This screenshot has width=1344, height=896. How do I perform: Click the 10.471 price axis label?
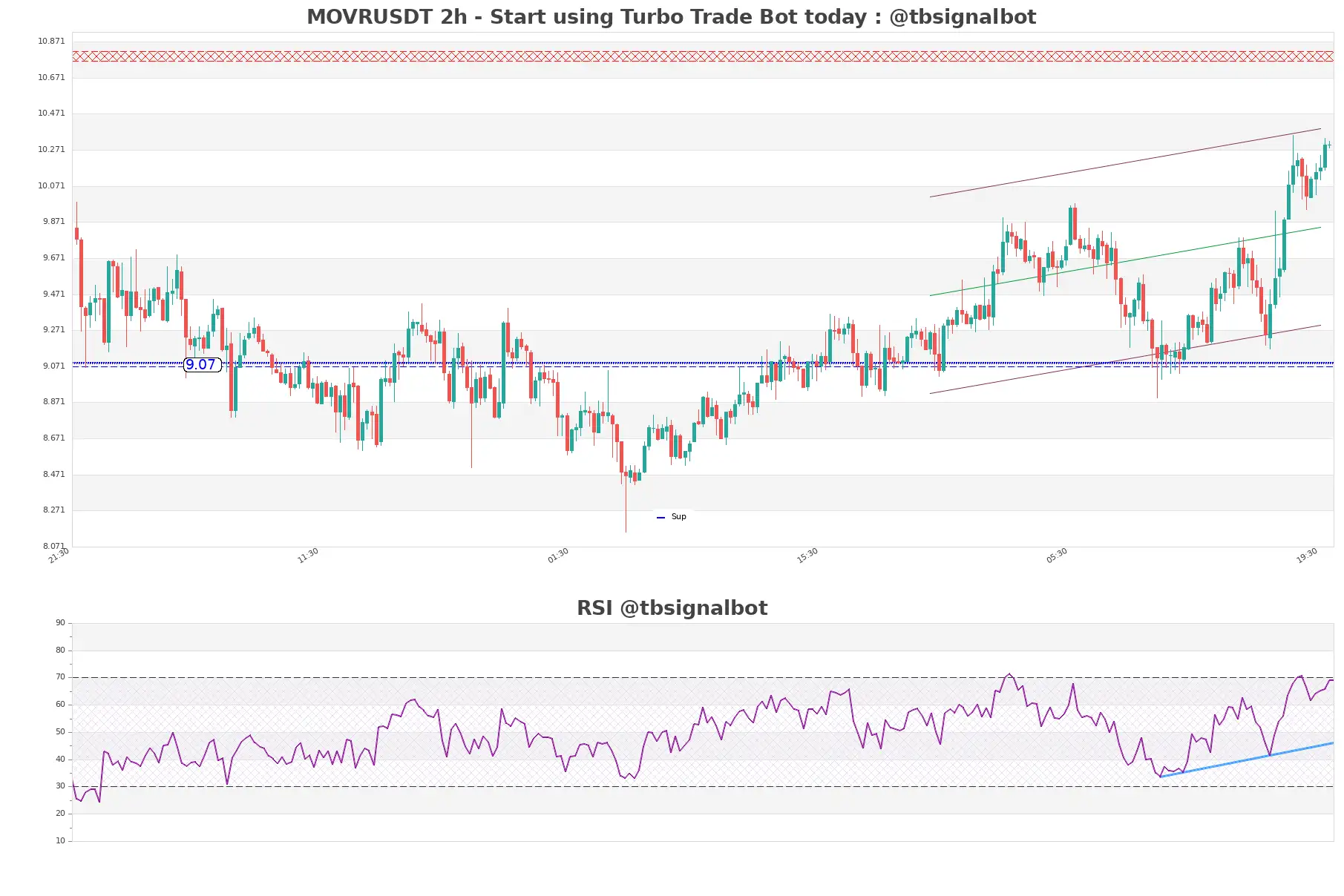(51, 113)
